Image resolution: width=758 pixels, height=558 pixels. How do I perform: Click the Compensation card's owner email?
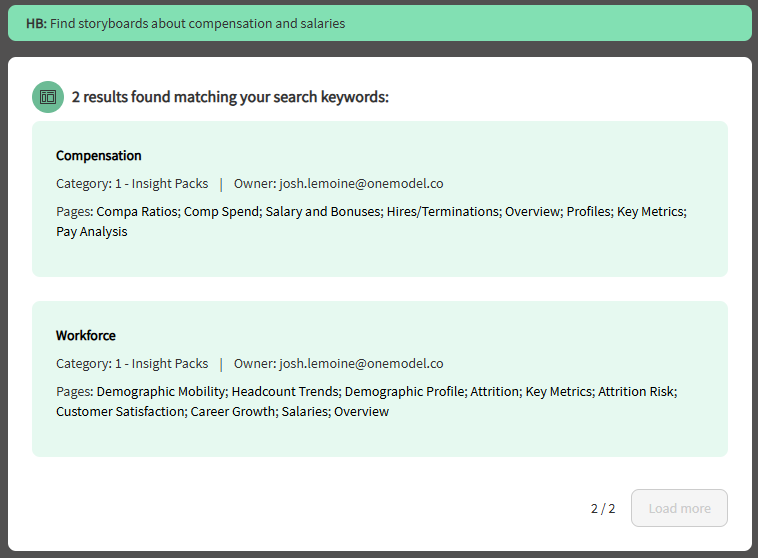pos(361,184)
